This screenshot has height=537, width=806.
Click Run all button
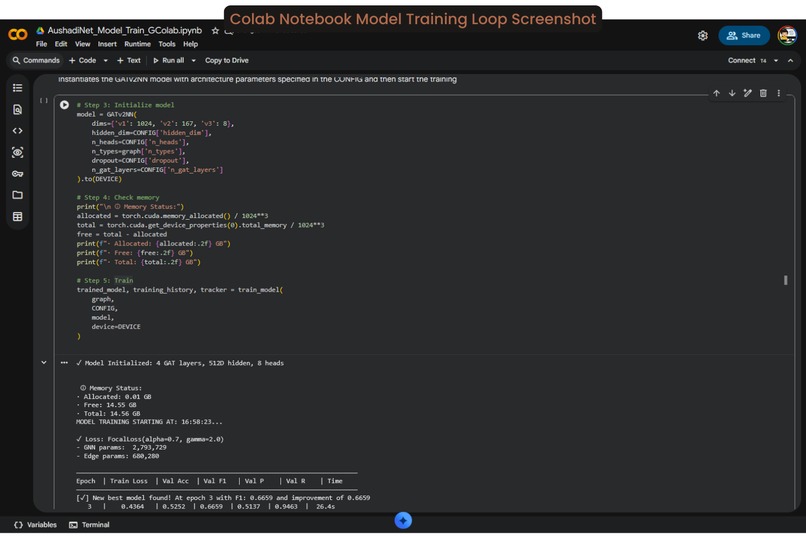(x=169, y=61)
